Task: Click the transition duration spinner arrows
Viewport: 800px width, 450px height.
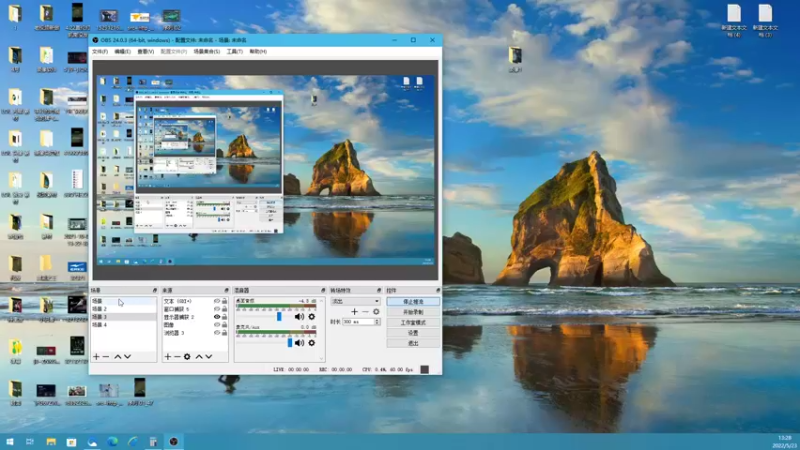Action: click(x=377, y=322)
